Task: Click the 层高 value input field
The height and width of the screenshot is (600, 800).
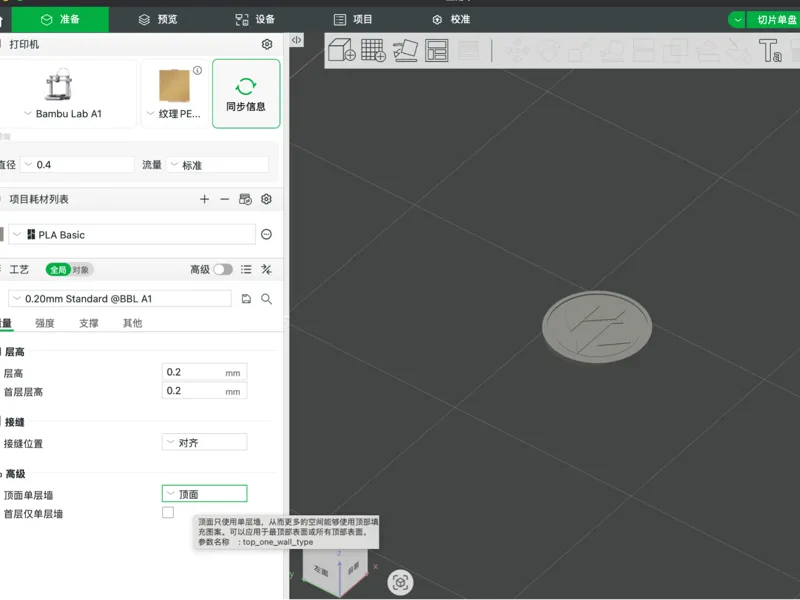Action: 205,372
